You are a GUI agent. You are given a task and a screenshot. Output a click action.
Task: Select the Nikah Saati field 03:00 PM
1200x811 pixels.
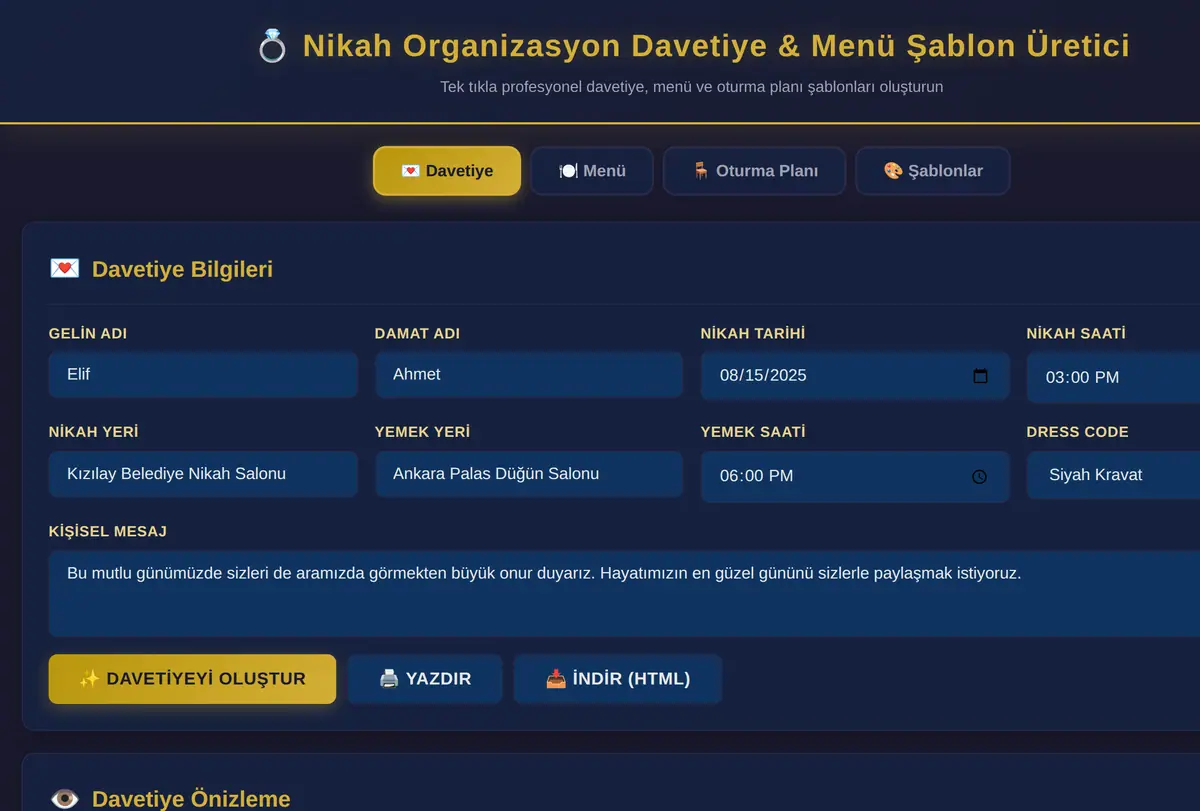coord(1113,377)
